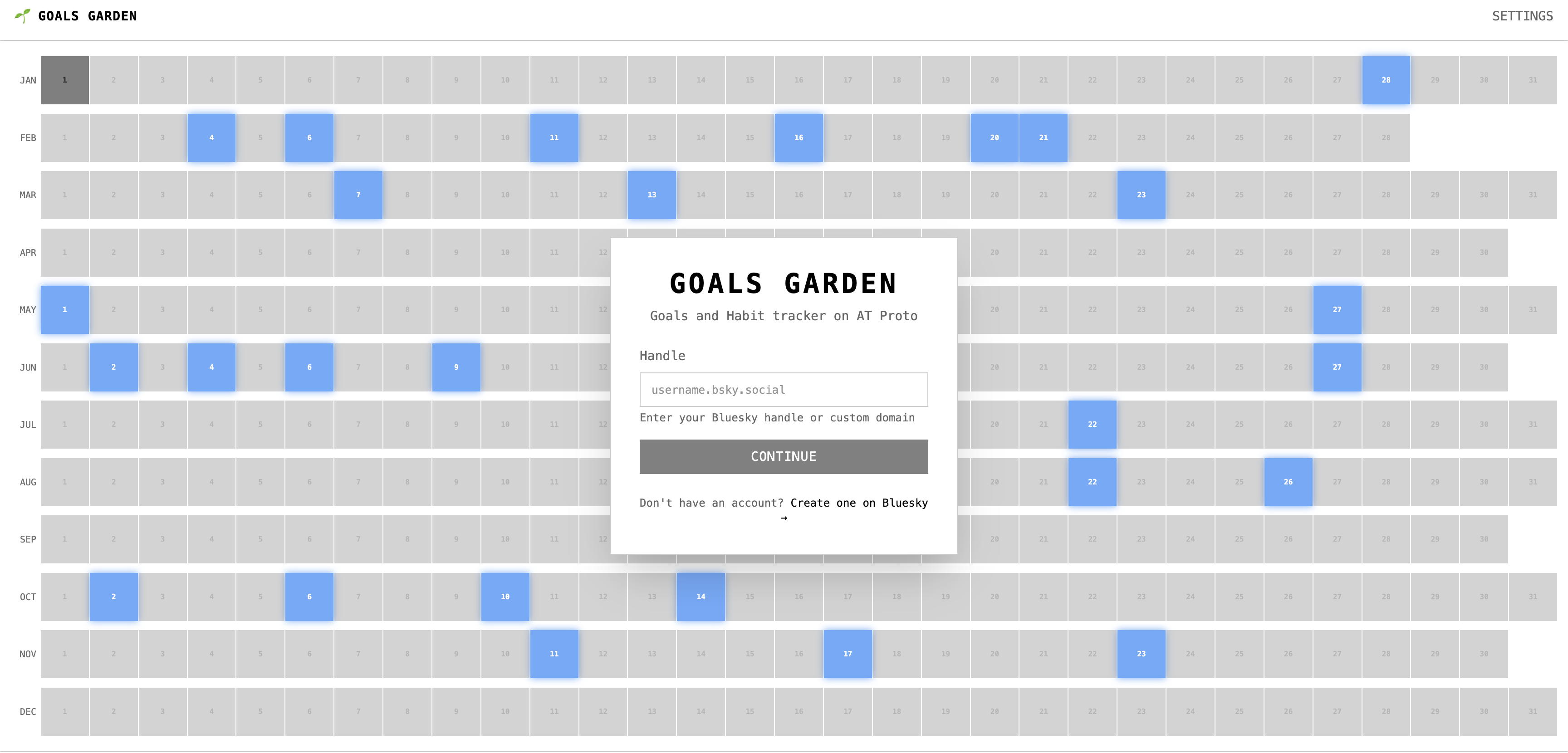Click the Goals Garden sprout logo icon
Image resolution: width=1568 pixels, height=753 pixels.
click(23, 16)
